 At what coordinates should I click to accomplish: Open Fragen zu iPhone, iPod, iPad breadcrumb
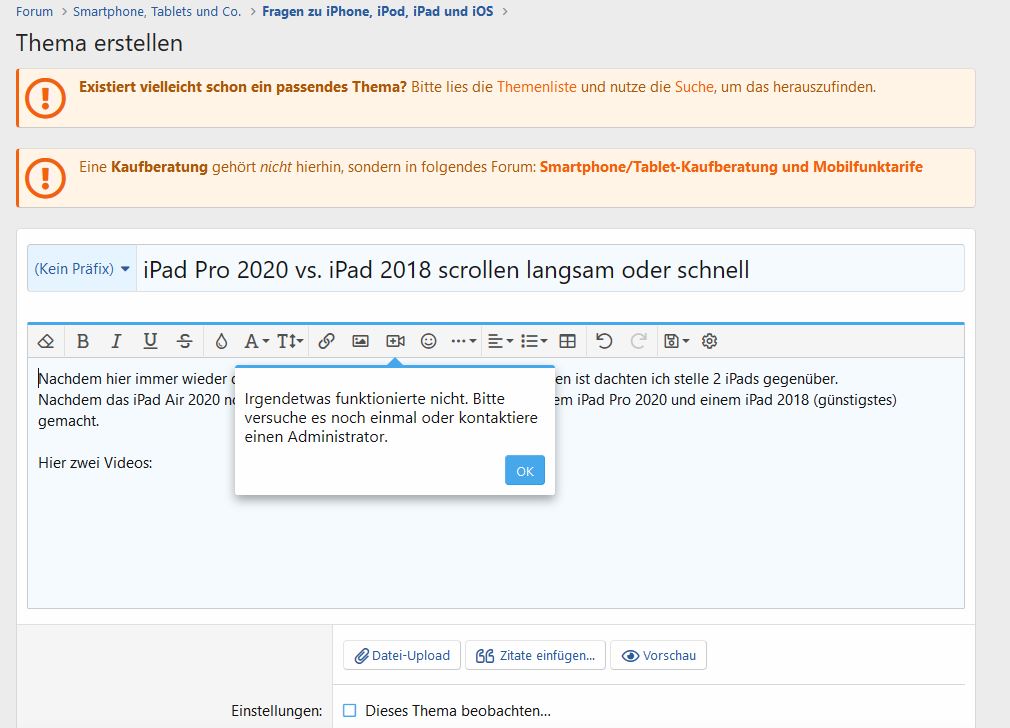[377, 12]
